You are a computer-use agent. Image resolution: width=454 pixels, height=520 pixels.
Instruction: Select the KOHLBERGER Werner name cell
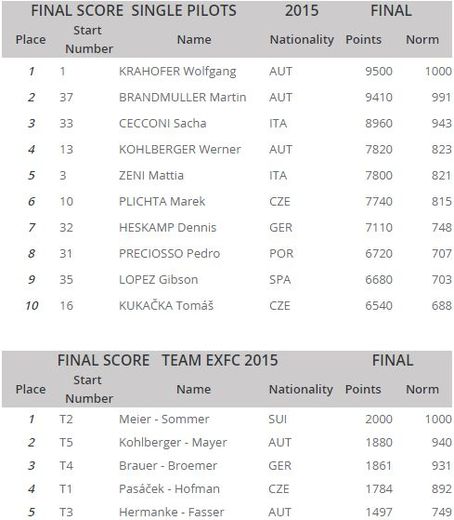click(x=180, y=149)
